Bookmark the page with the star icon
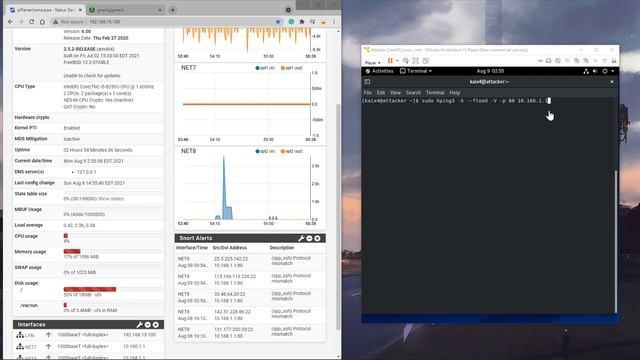This screenshot has width=640, height=360. pos(278,22)
